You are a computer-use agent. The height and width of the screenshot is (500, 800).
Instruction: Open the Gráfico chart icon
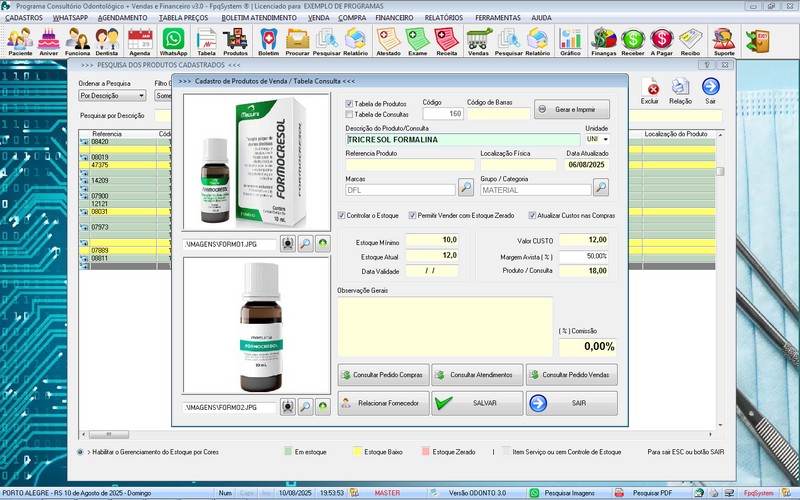(x=571, y=41)
